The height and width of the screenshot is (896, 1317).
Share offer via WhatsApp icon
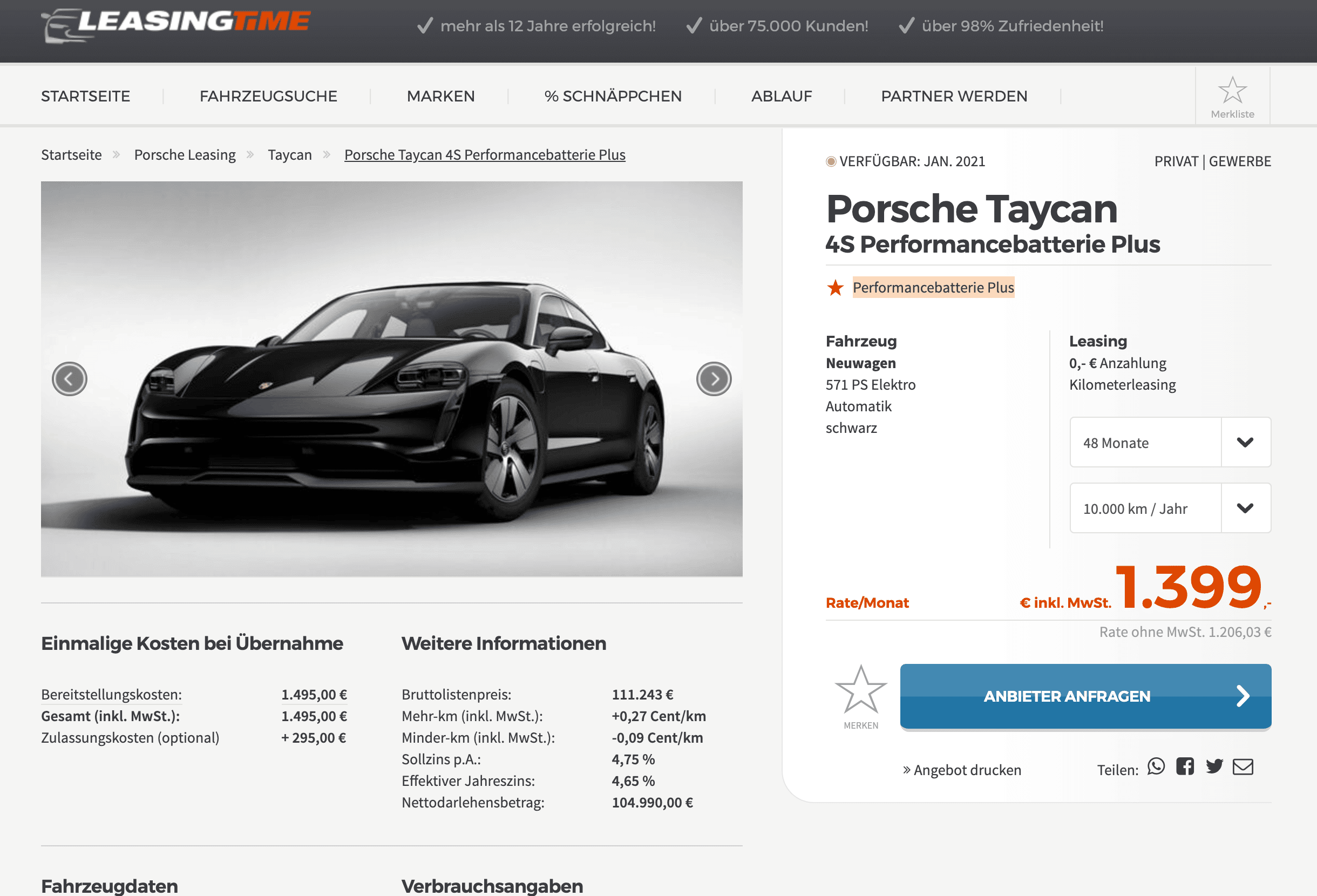point(1156,766)
